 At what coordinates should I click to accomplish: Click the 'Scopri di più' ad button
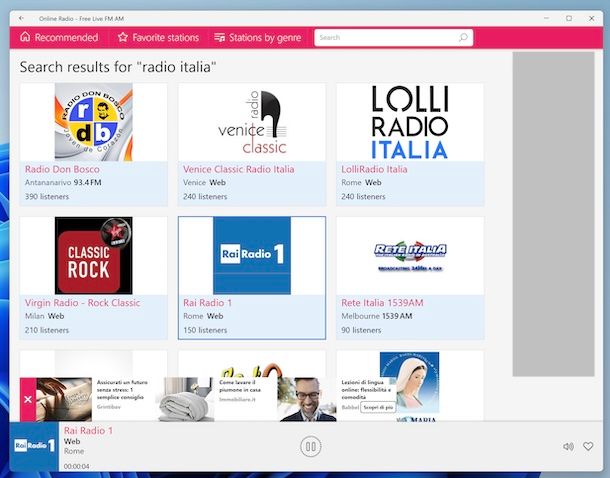(x=378, y=407)
